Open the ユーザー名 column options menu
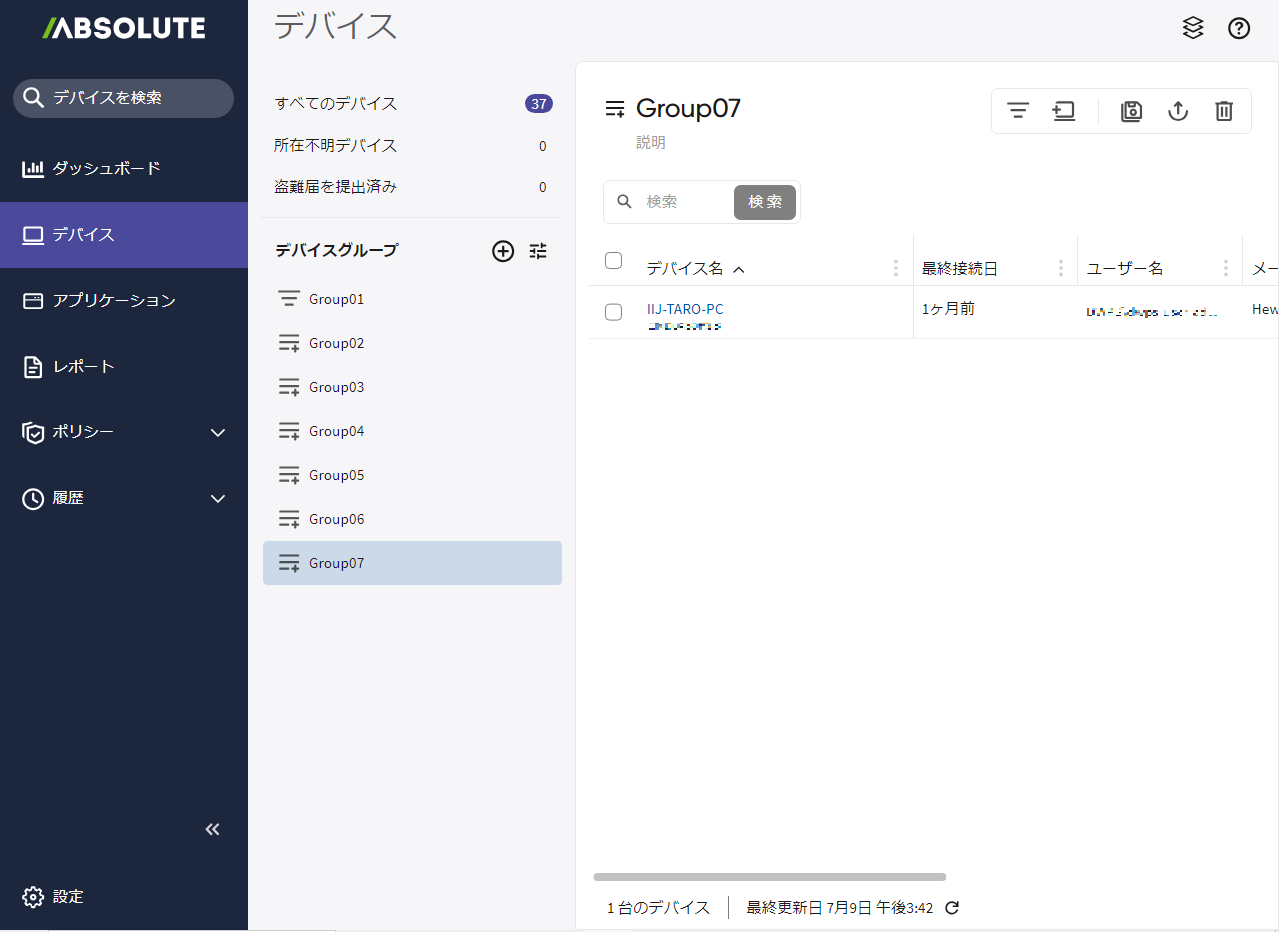Image resolution: width=1280 pixels, height=932 pixels. tap(1225, 268)
